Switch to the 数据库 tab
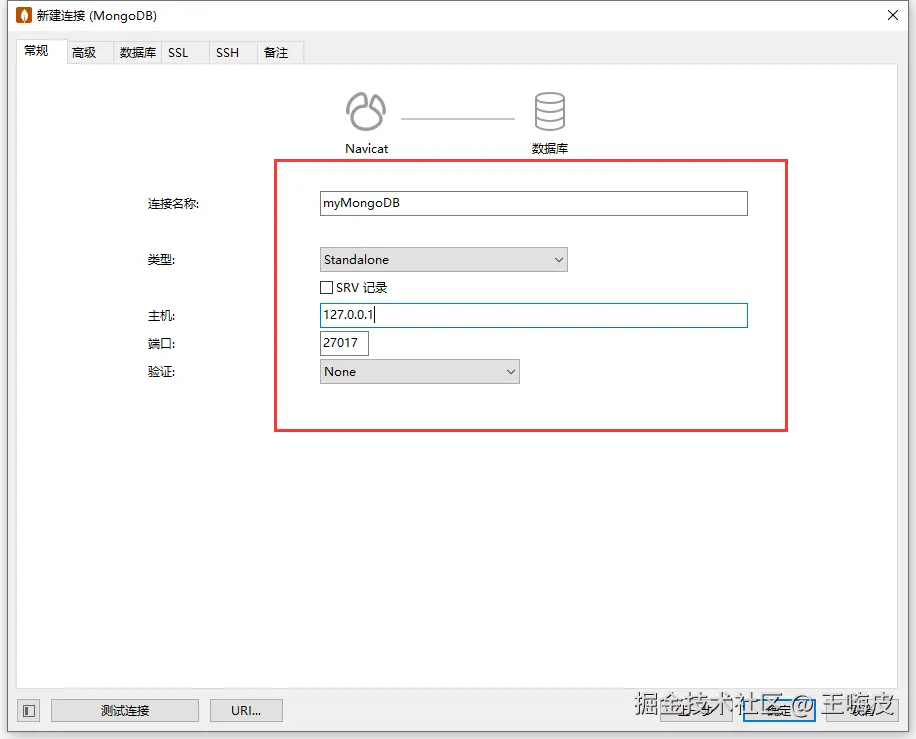The width and height of the screenshot is (916, 739). pos(136,52)
